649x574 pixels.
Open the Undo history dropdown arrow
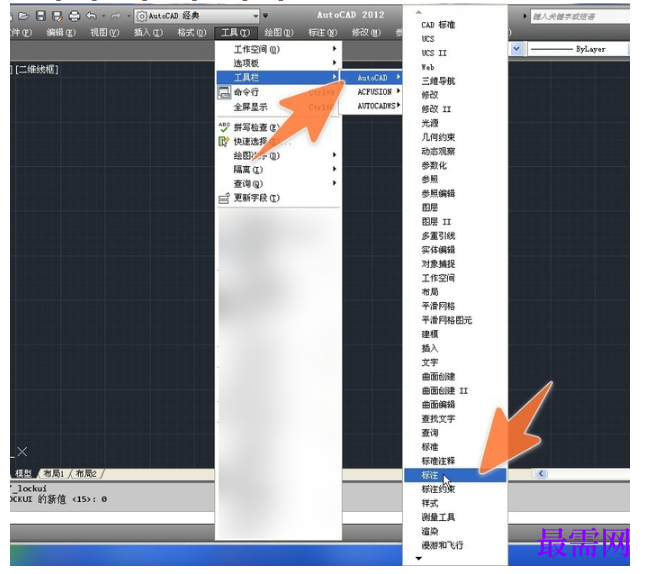point(103,16)
